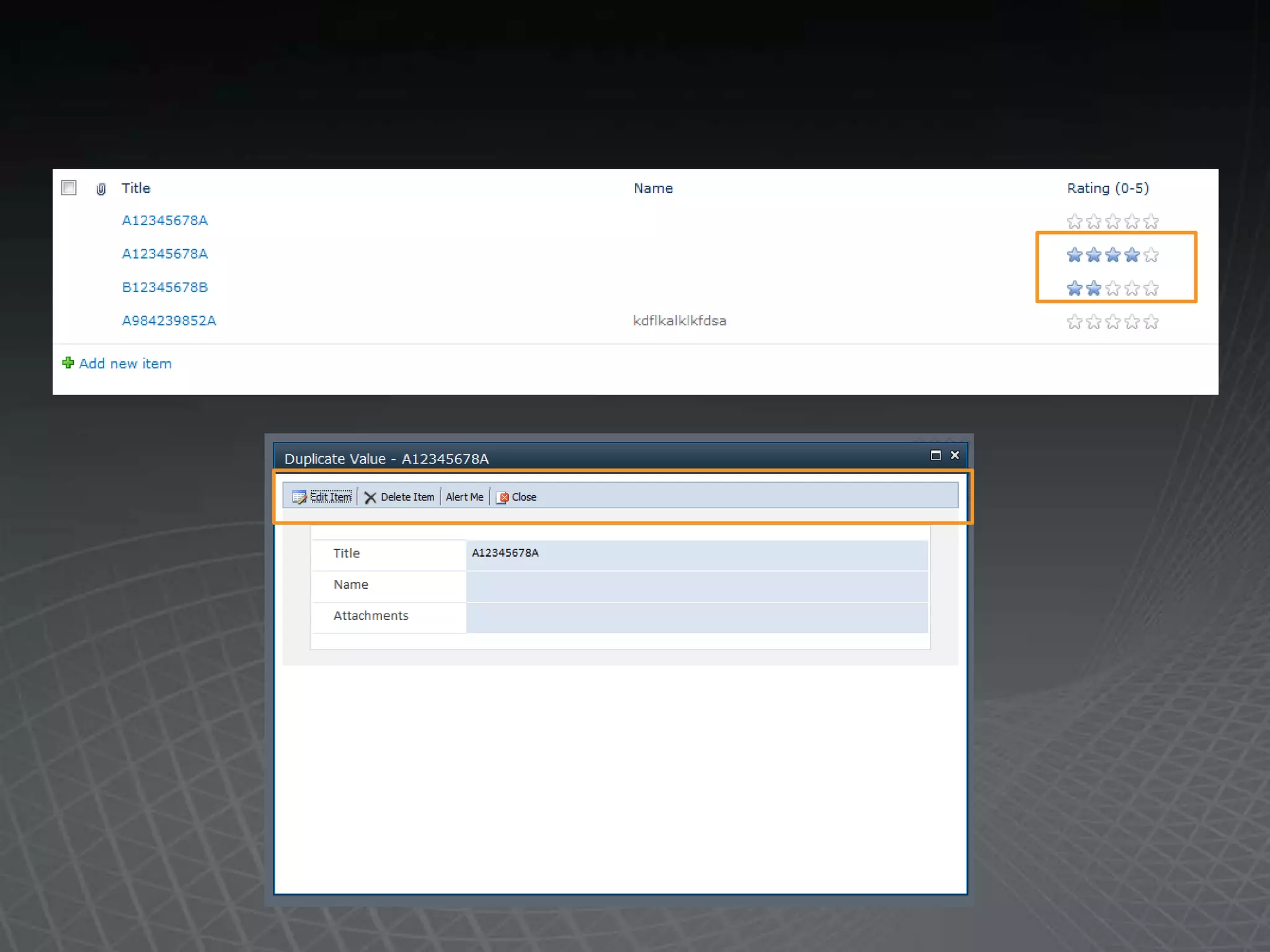Click Alert Me in dialog toolbar
The image size is (1270, 952).
[464, 497]
